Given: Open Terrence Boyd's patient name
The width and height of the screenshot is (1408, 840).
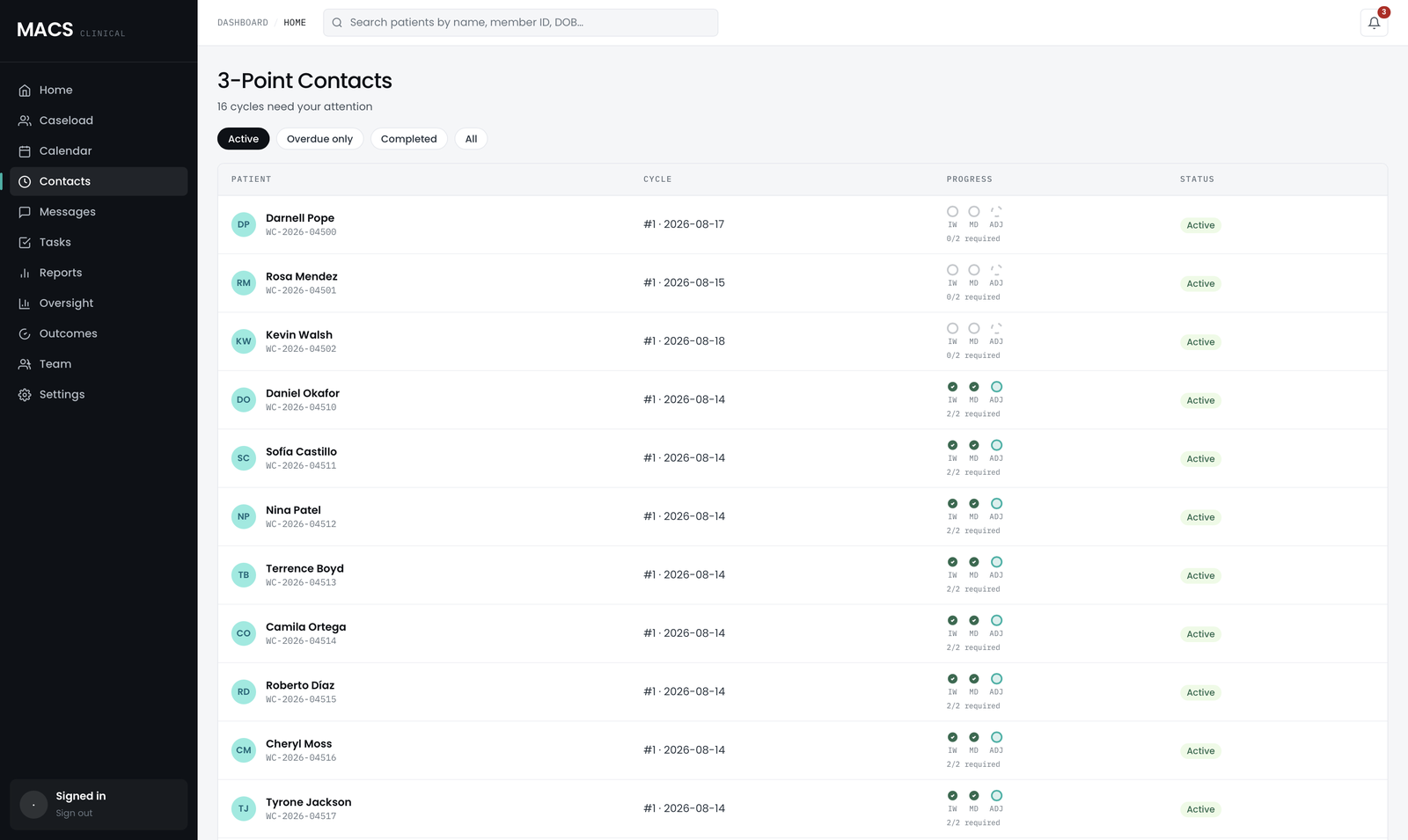Looking at the screenshot, I should [x=304, y=569].
